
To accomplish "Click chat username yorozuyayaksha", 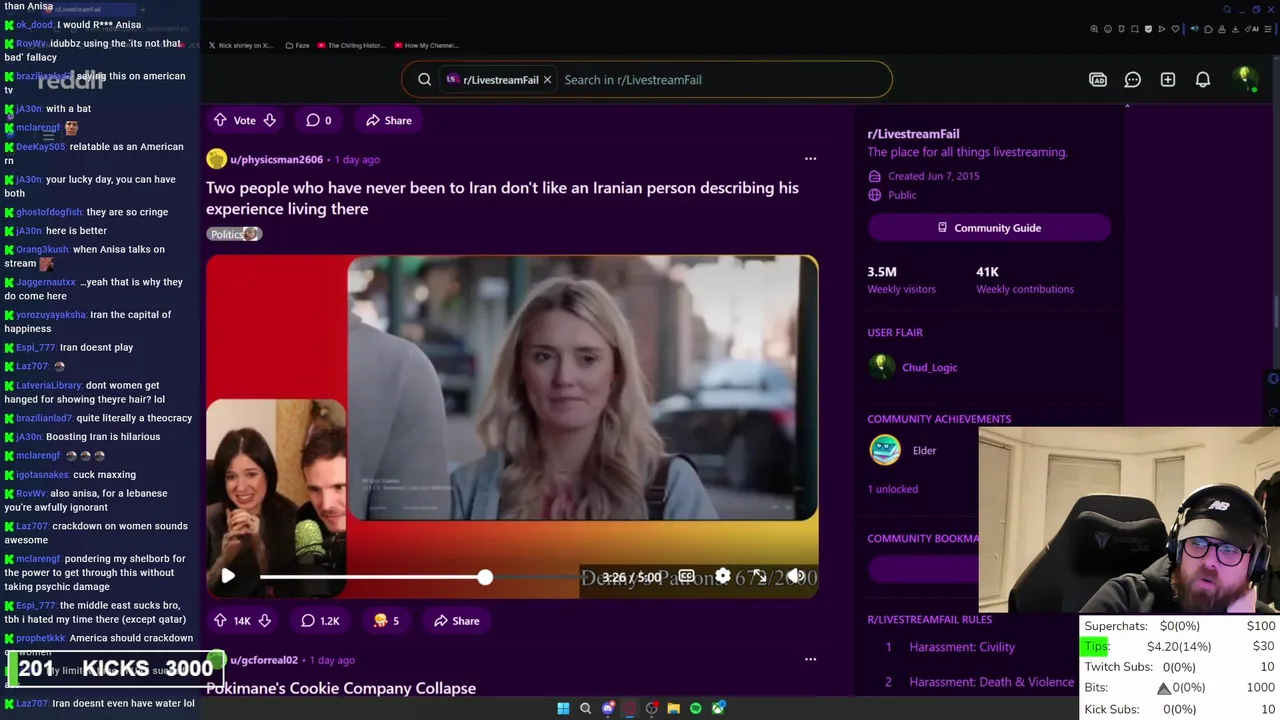I will pos(51,314).
